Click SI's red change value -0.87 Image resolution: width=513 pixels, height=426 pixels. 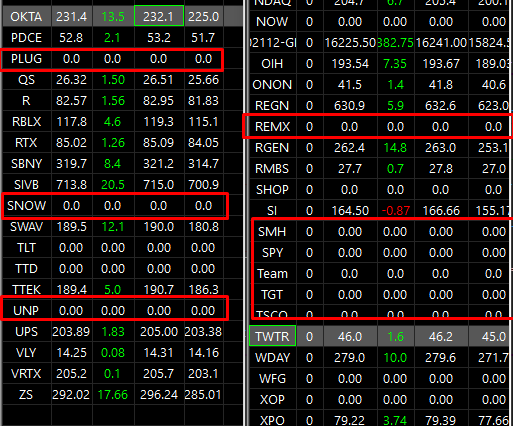(395, 211)
